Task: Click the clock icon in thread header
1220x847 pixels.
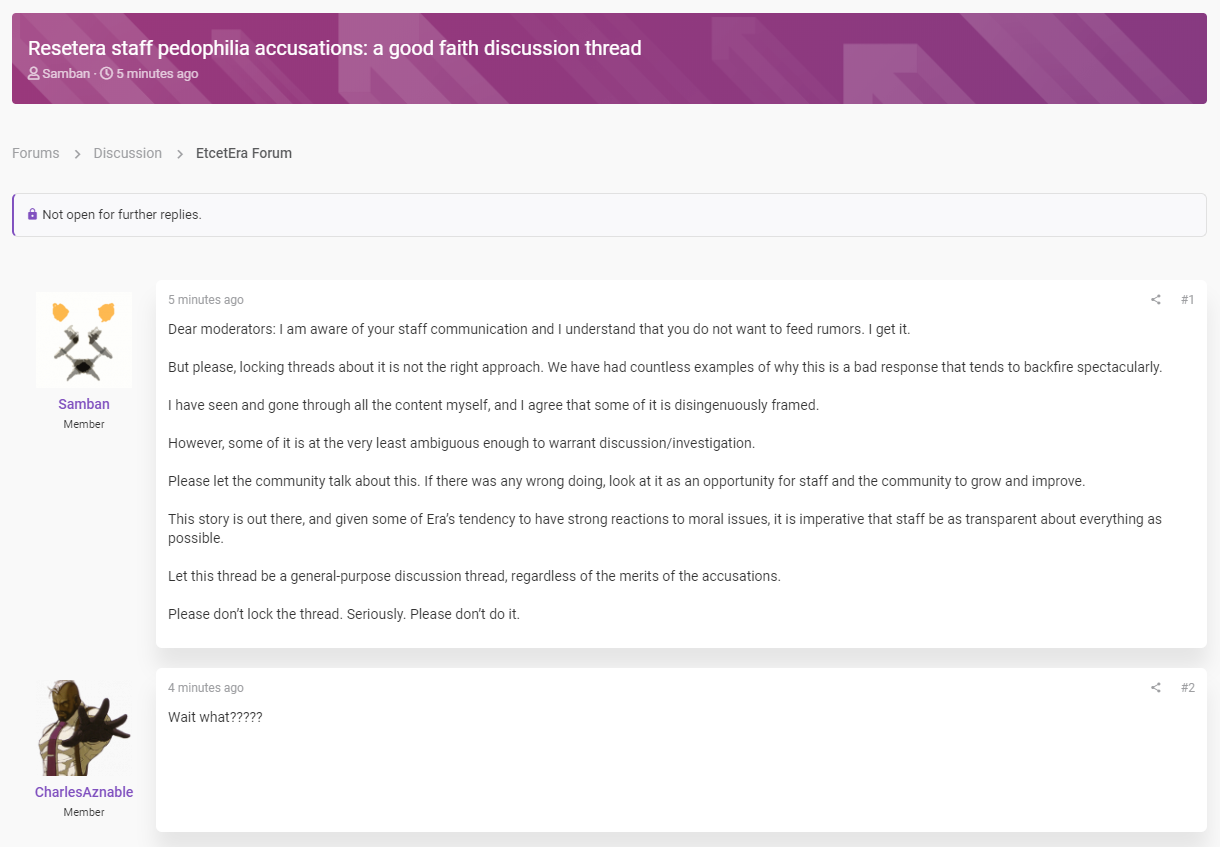Action: tap(107, 74)
